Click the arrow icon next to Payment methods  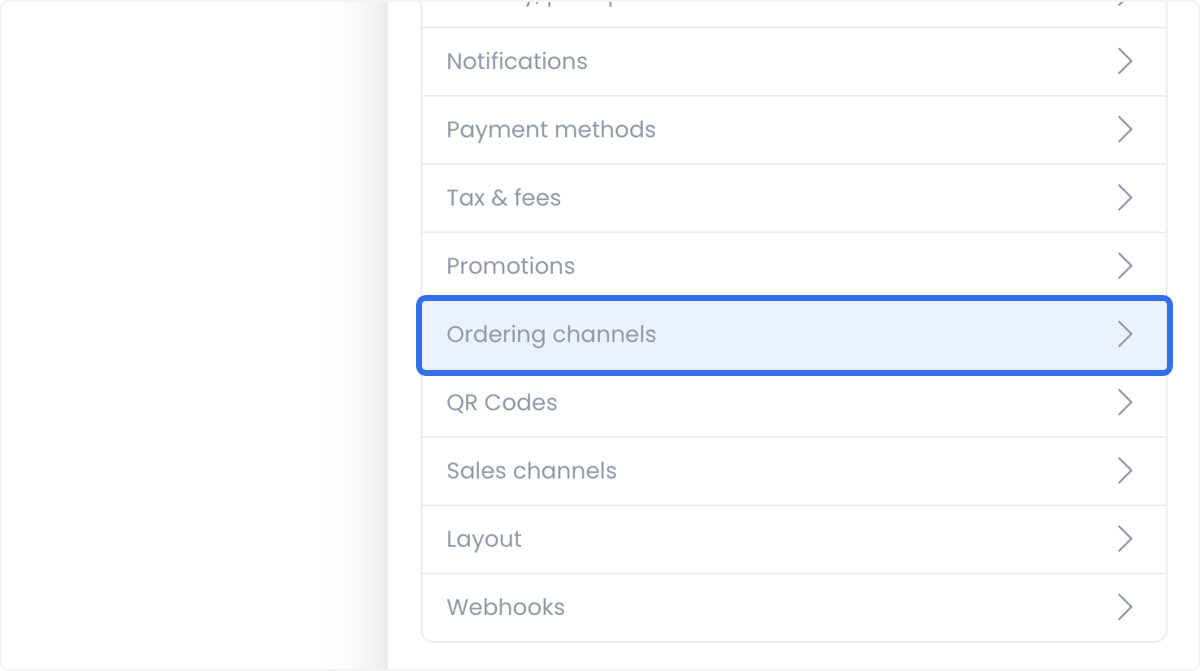[1125, 130]
